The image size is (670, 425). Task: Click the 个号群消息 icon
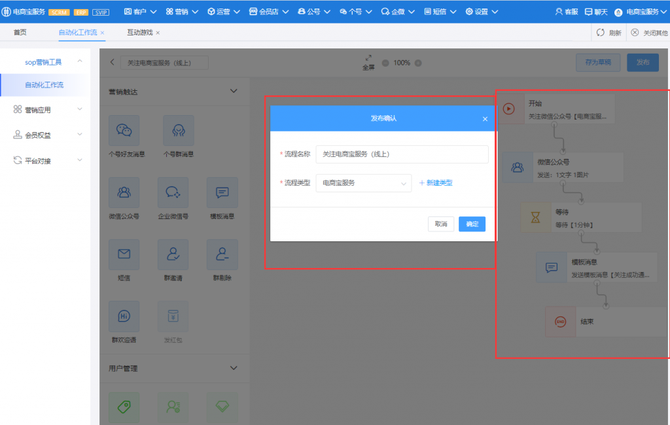tap(179, 130)
